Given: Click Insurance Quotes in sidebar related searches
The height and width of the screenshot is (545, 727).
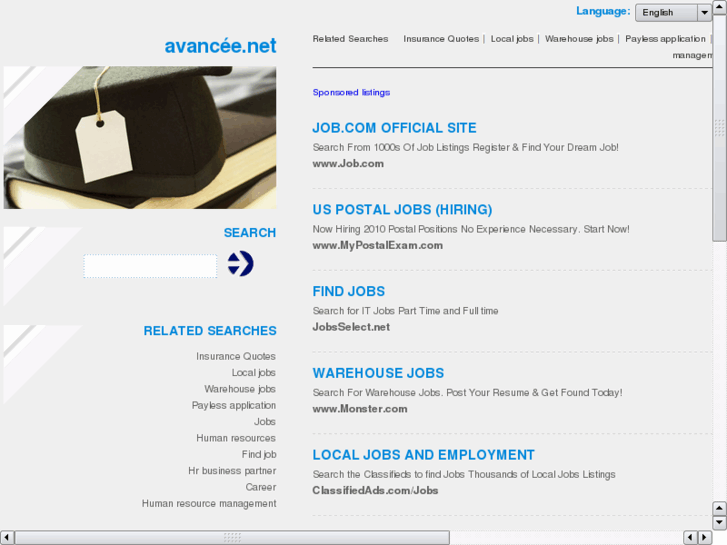Looking at the screenshot, I should point(236,356).
